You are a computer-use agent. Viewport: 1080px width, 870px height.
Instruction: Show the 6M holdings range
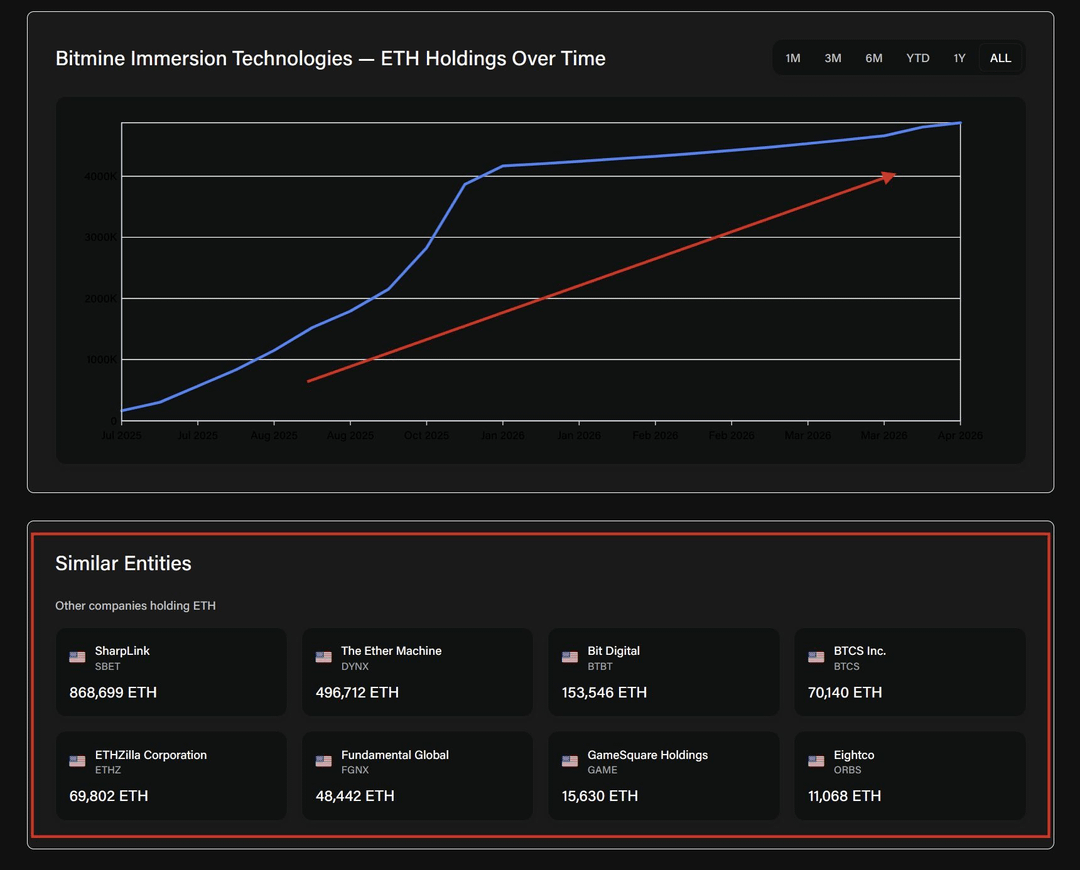[874, 58]
